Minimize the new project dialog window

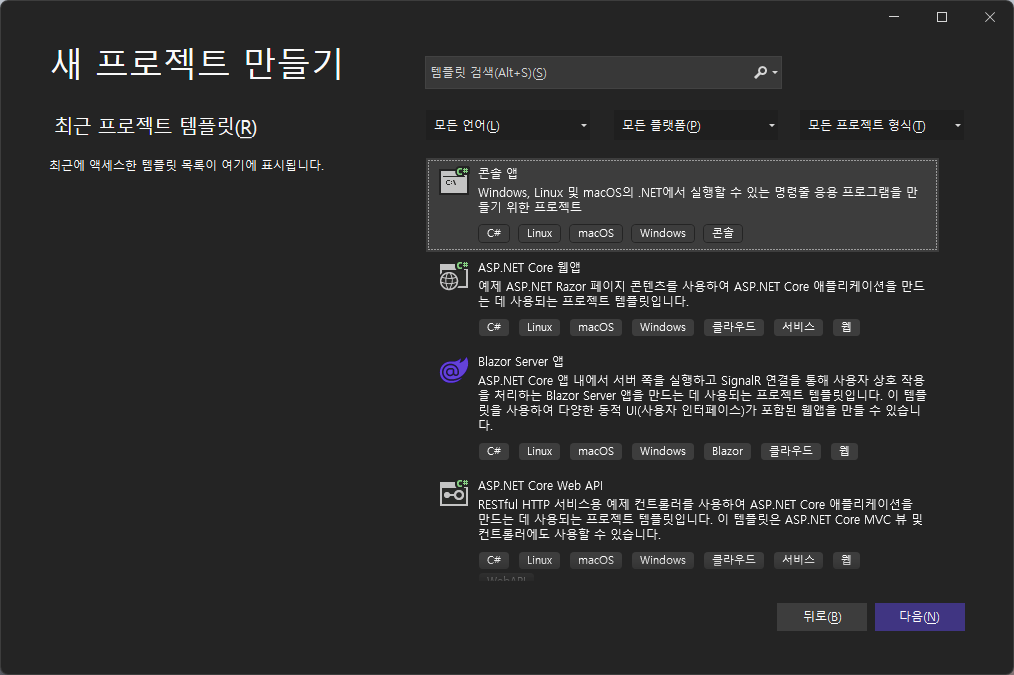pyautogui.click(x=894, y=17)
